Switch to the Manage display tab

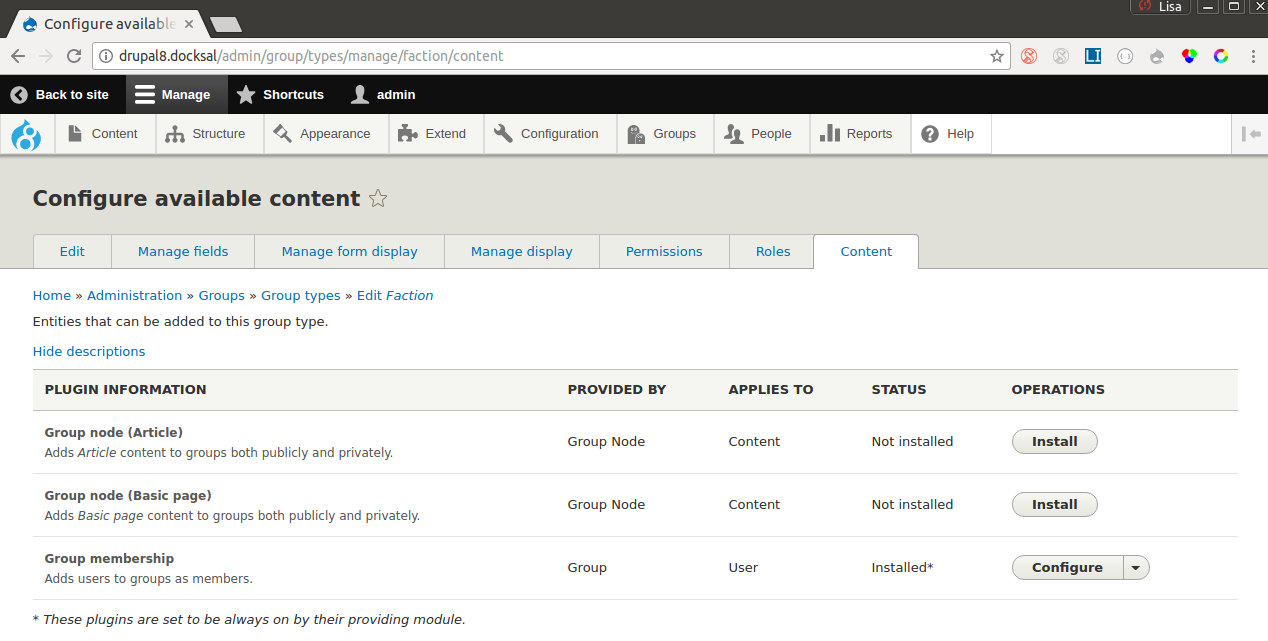point(522,252)
